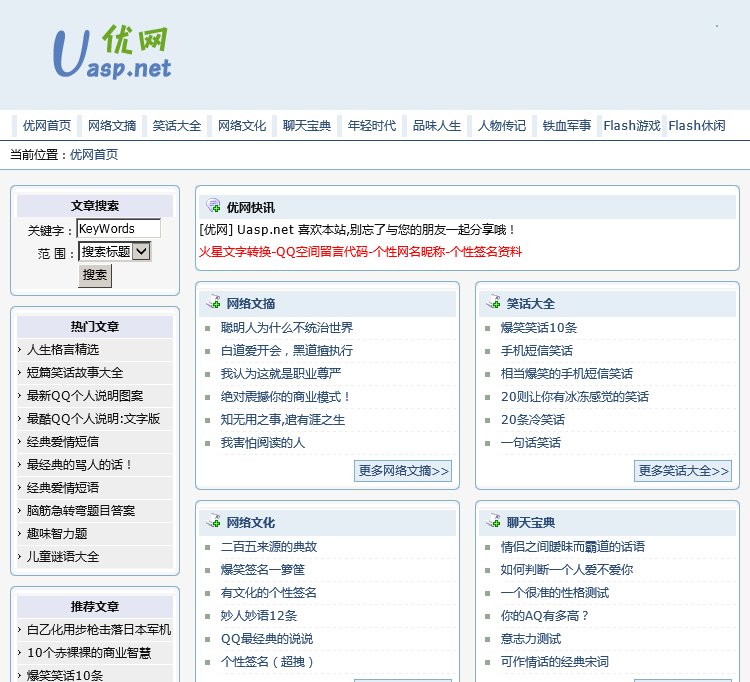Click the icon next to 笑话大全 section title
This screenshot has width=750, height=682.
(493, 302)
